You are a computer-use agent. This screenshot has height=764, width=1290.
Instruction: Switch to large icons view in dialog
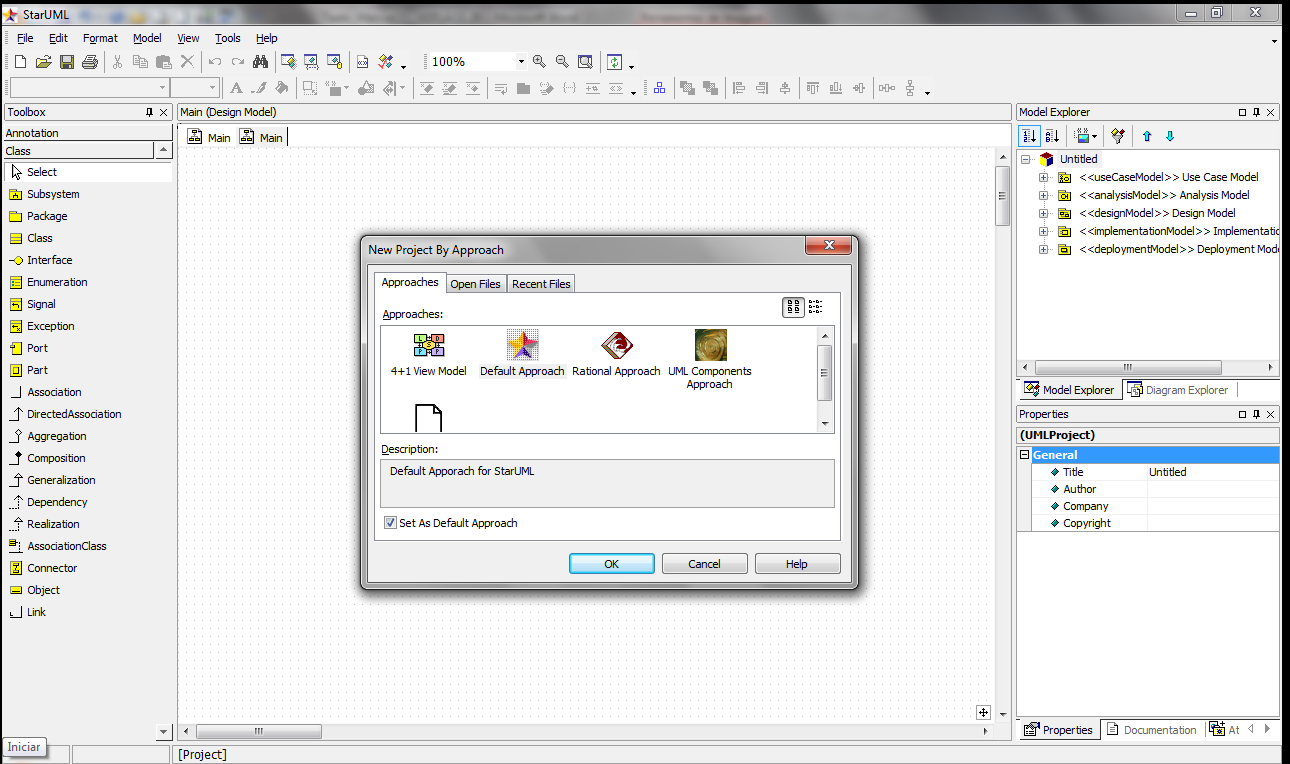(793, 307)
